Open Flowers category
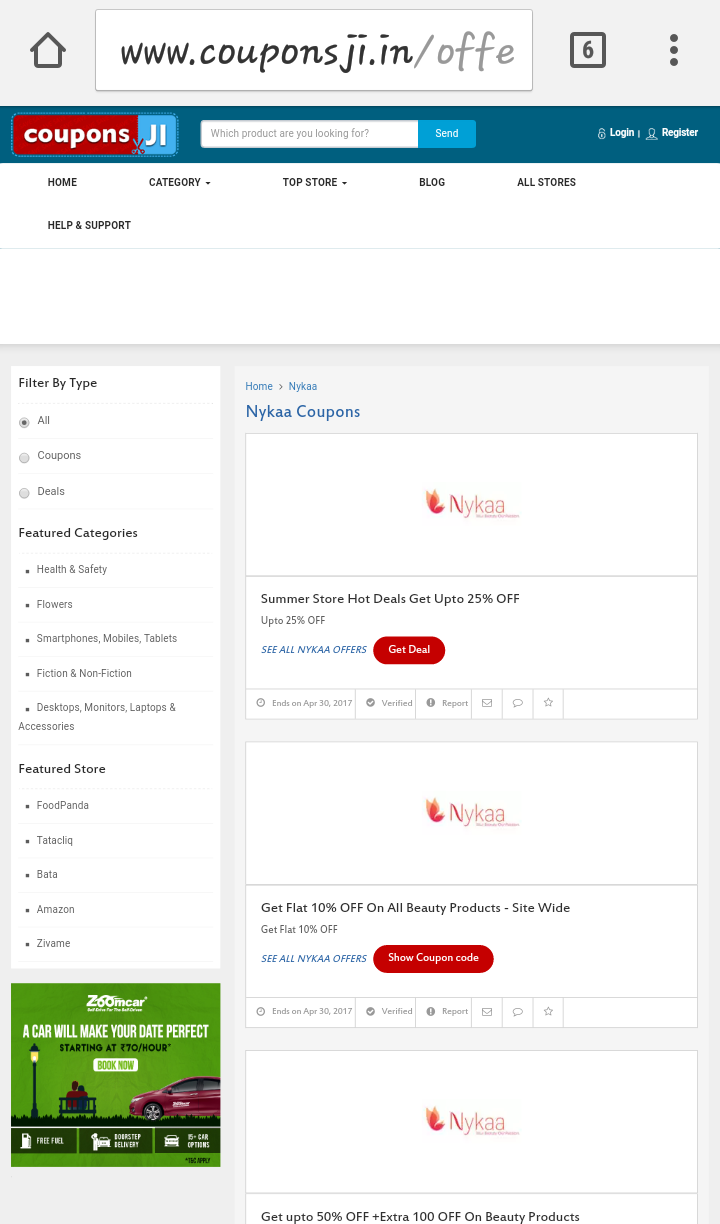This screenshot has height=1224, width=720. tap(55, 605)
